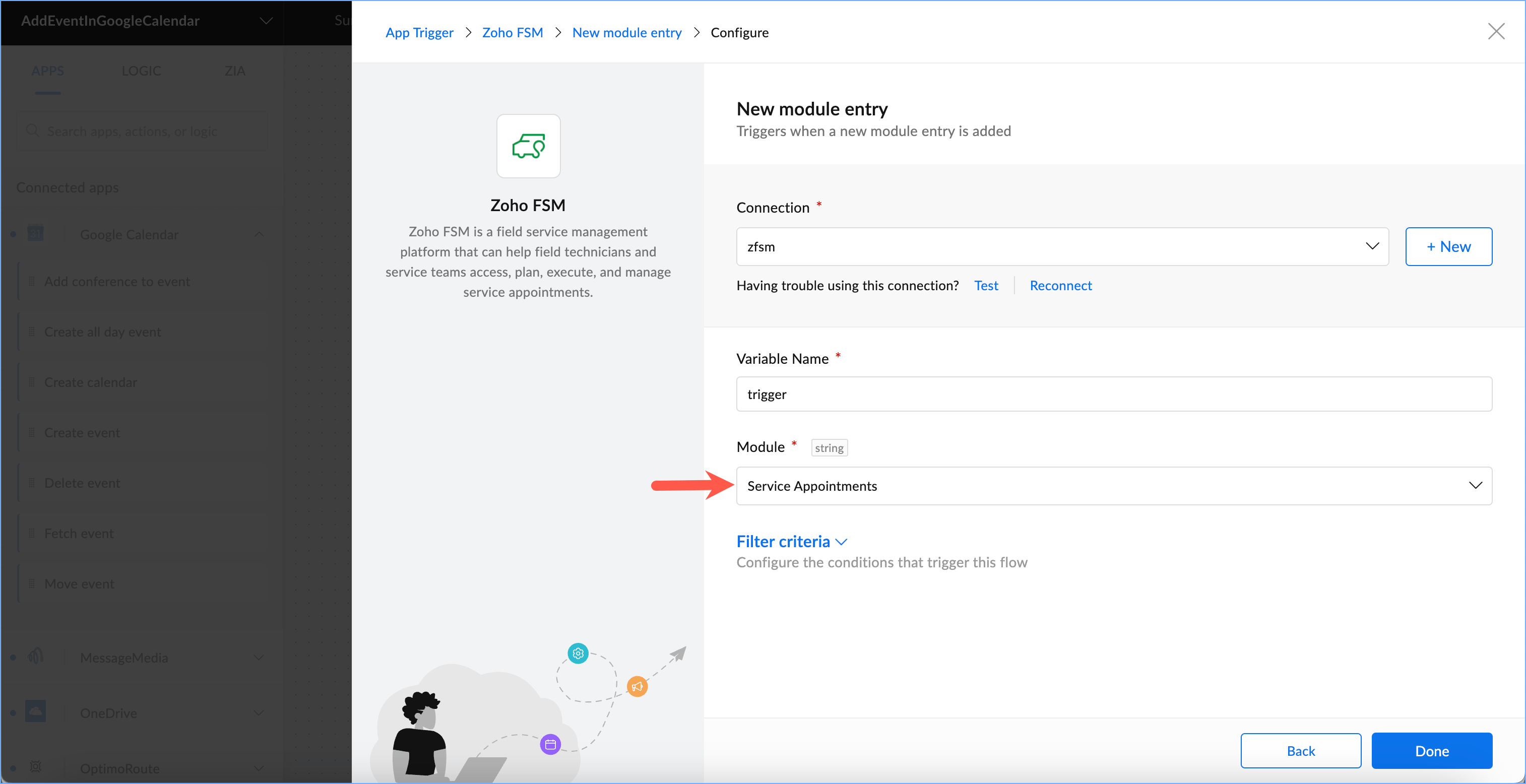Click the MessageMedia app icon
This screenshot has height=784, width=1526.
click(36, 657)
